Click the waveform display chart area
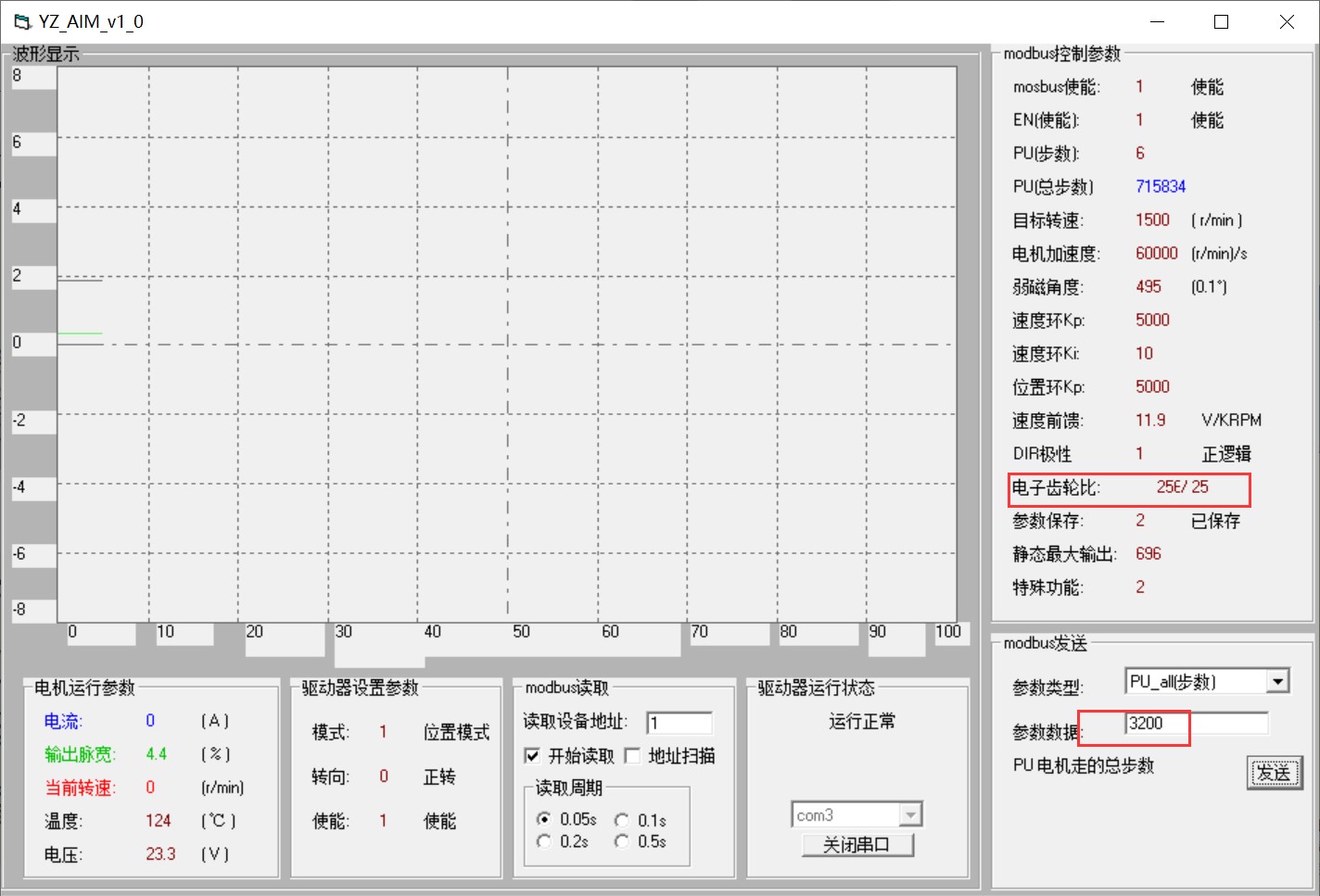This screenshot has height=896, width=1320. pos(507,344)
